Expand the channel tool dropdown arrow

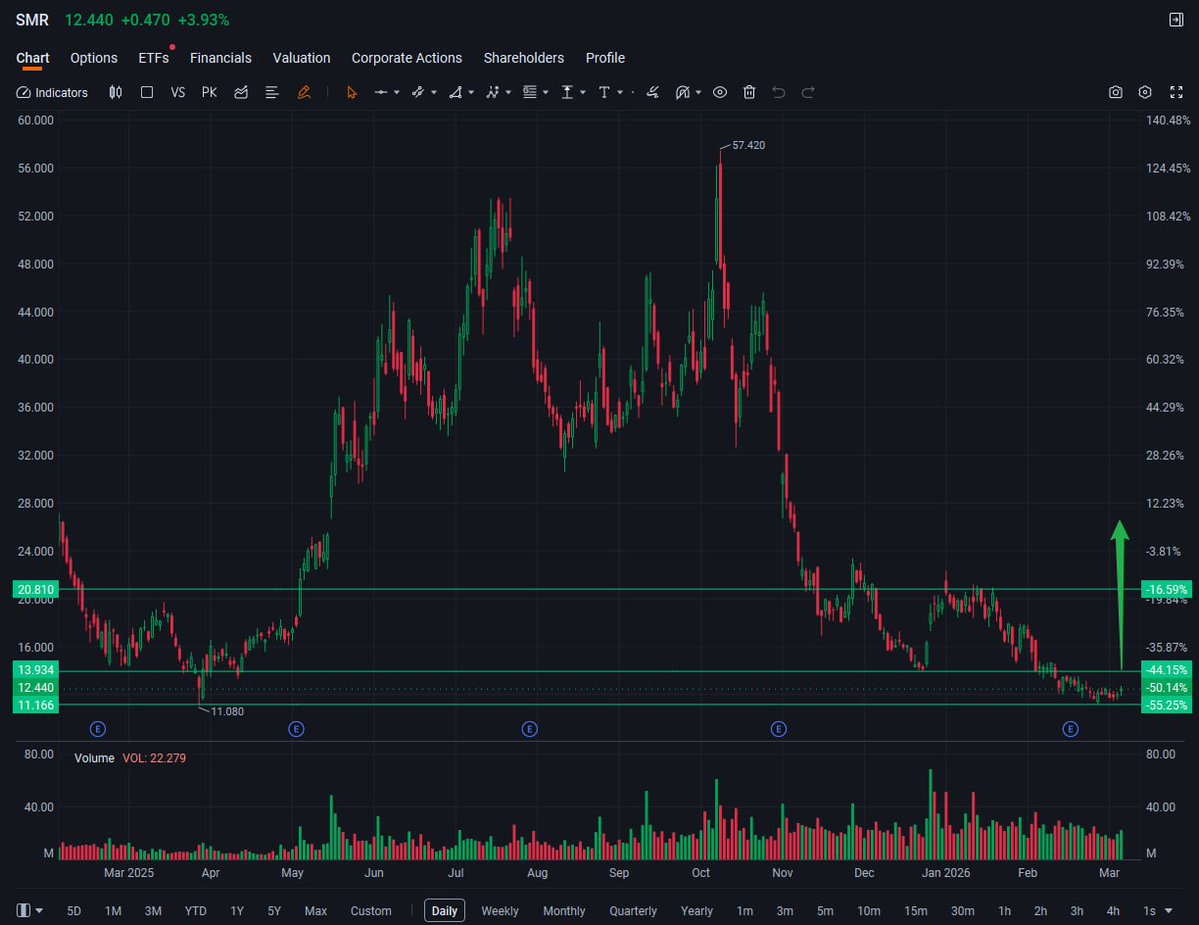coord(434,92)
